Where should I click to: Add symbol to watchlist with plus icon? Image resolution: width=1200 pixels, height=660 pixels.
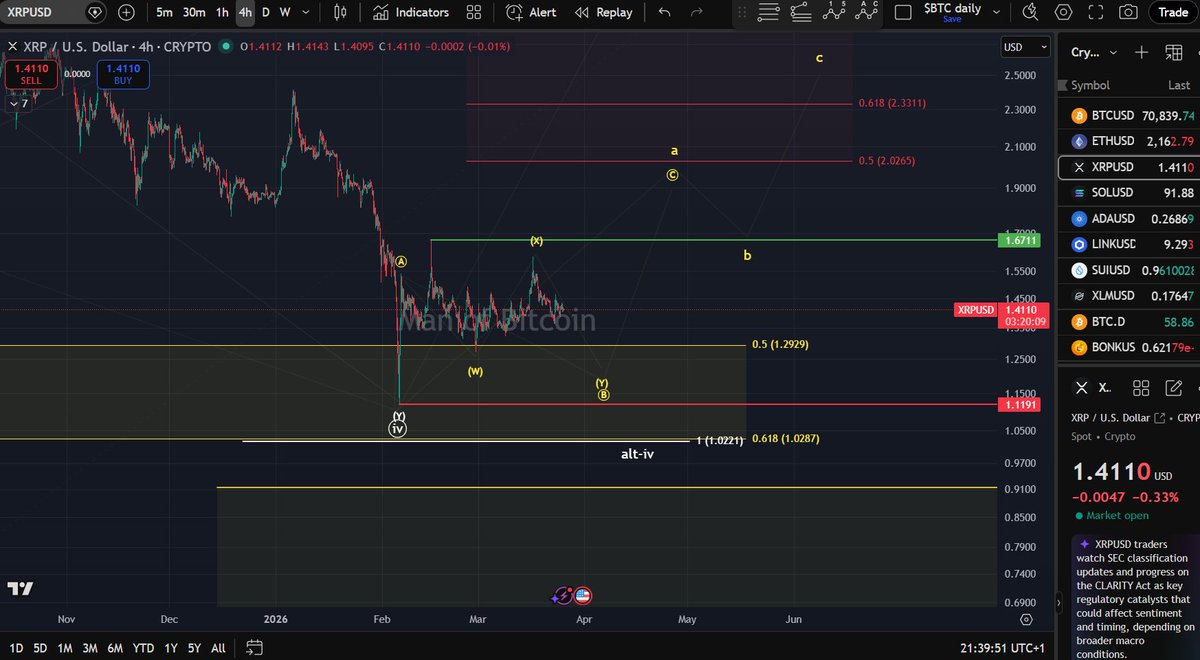tap(1141, 52)
